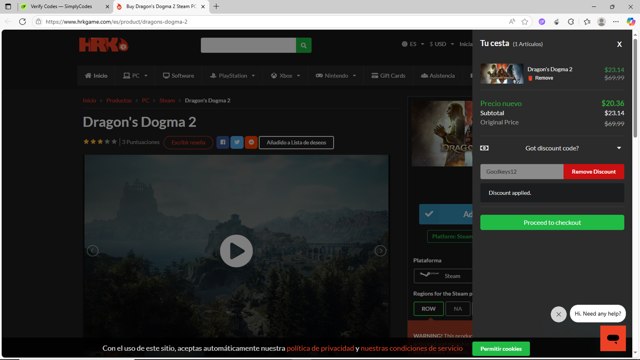Share on Reddit icon

251,142
